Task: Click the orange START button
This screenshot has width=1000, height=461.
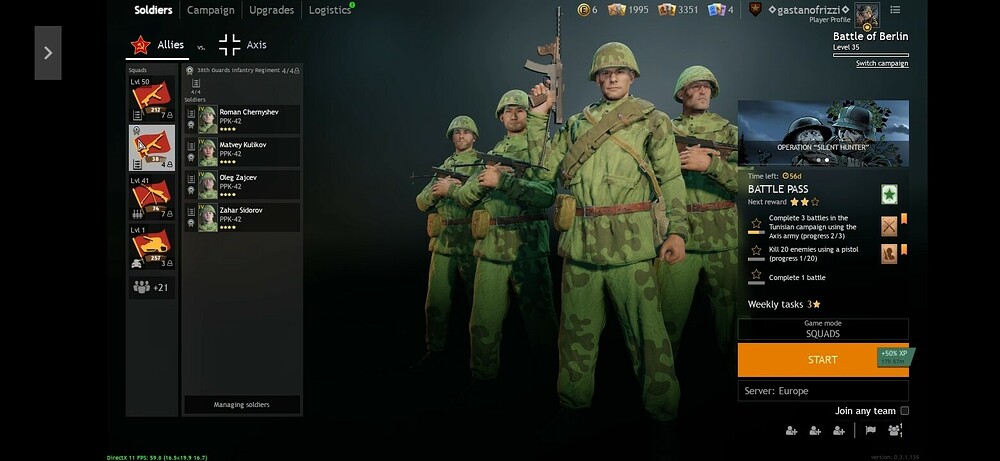Action: tap(823, 360)
